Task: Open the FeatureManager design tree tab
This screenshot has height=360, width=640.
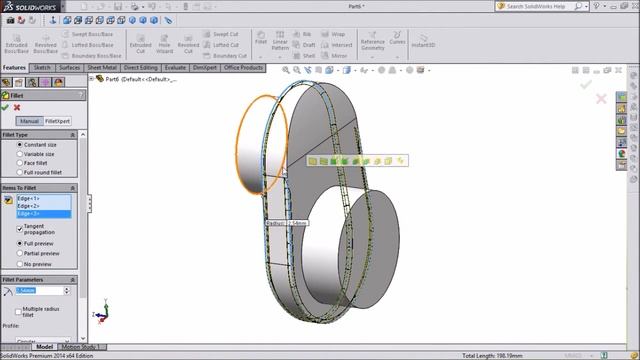Action: pyautogui.click(x=6, y=82)
